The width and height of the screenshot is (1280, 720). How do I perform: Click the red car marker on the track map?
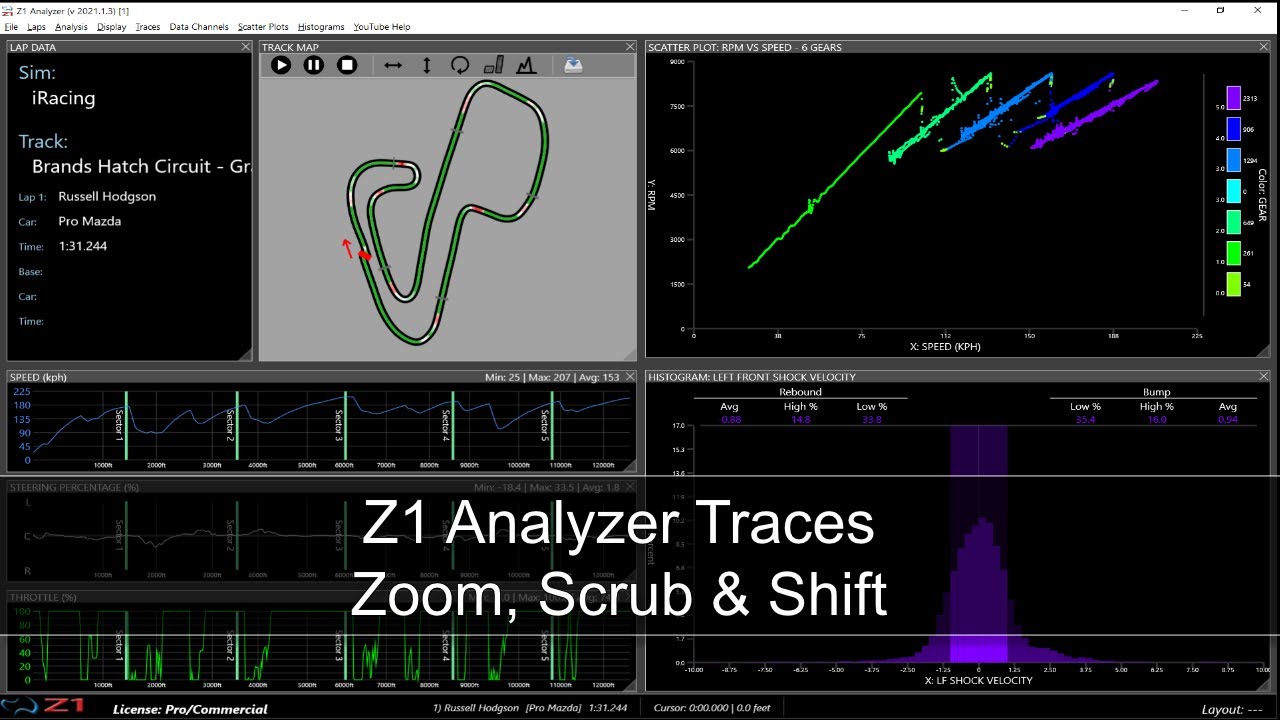(x=365, y=256)
